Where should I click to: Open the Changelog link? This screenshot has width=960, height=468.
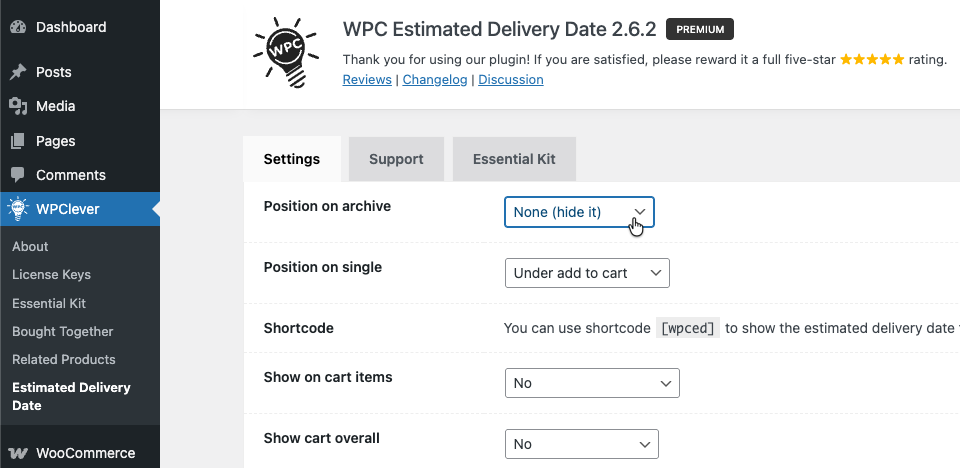point(435,80)
